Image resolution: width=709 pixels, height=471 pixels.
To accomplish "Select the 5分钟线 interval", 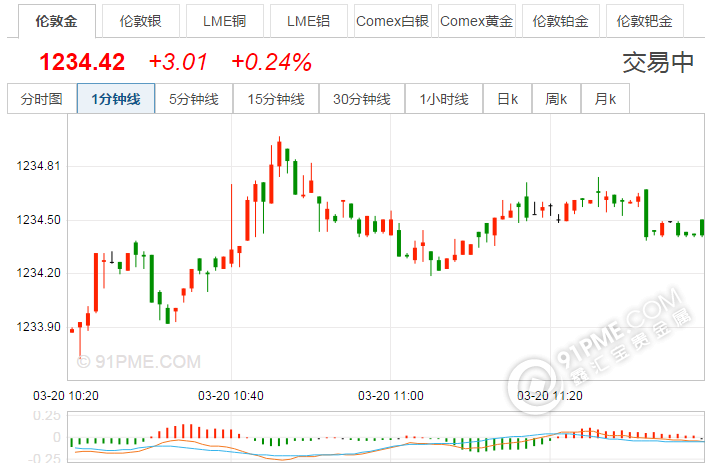I will pyautogui.click(x=194, y=99).
